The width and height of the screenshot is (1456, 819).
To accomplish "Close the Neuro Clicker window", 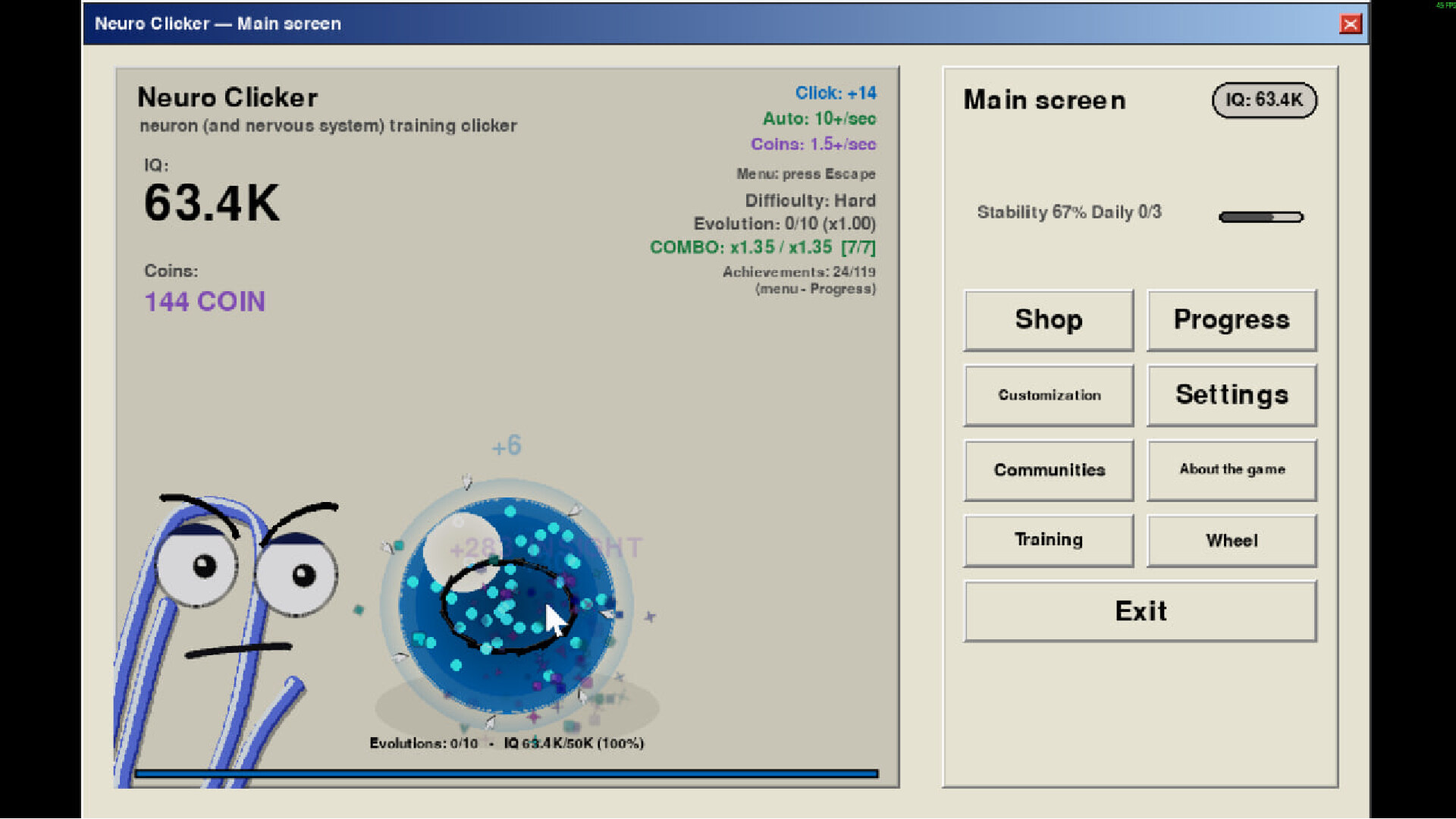I will (x=1351, y=24).
